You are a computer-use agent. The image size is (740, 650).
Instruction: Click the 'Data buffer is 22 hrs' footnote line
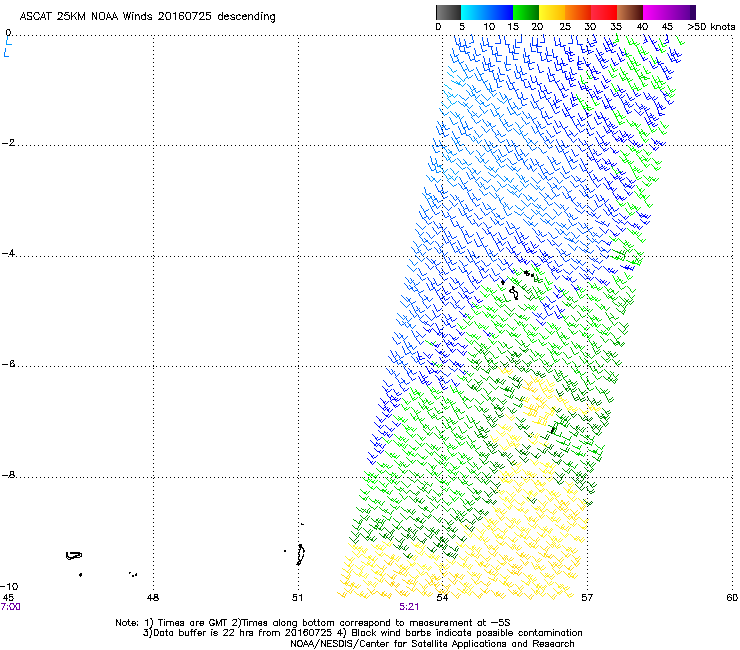pos(362,633)
